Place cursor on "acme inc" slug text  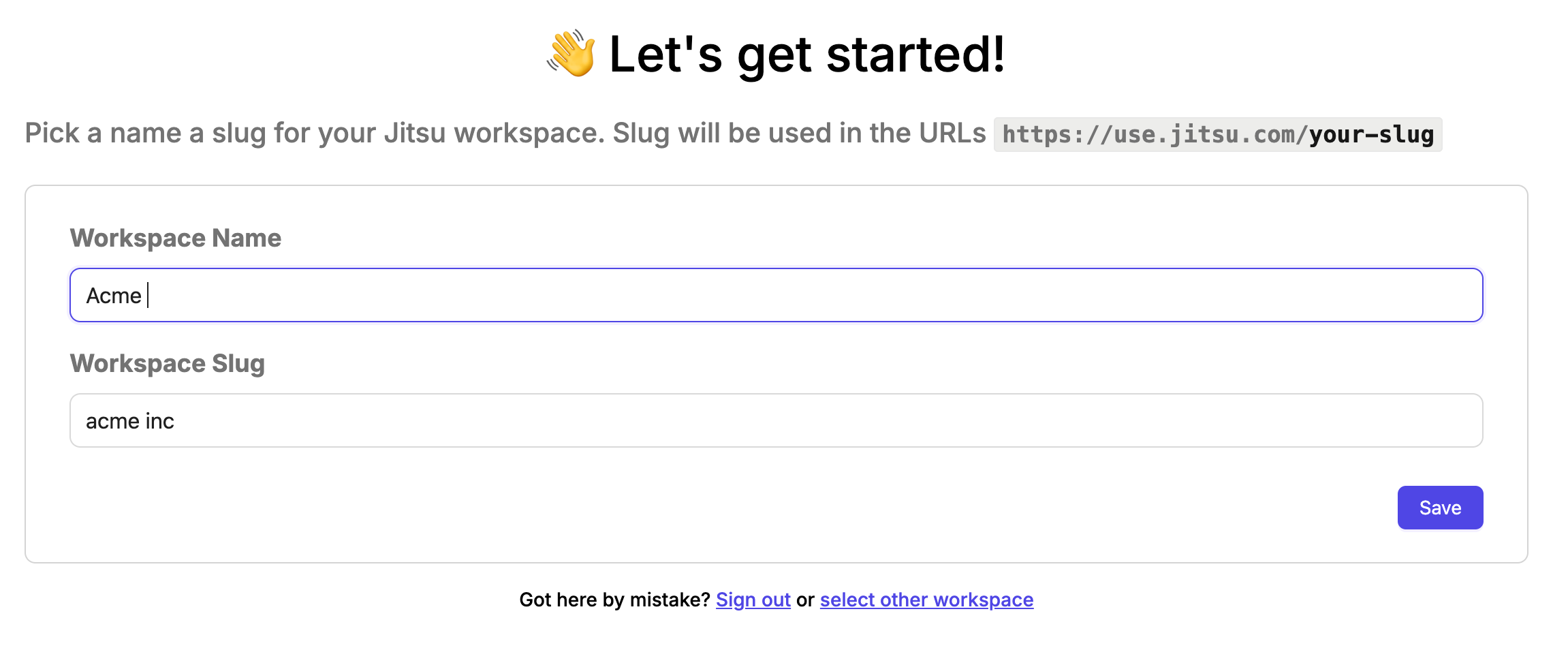click(x=130, y=421)
